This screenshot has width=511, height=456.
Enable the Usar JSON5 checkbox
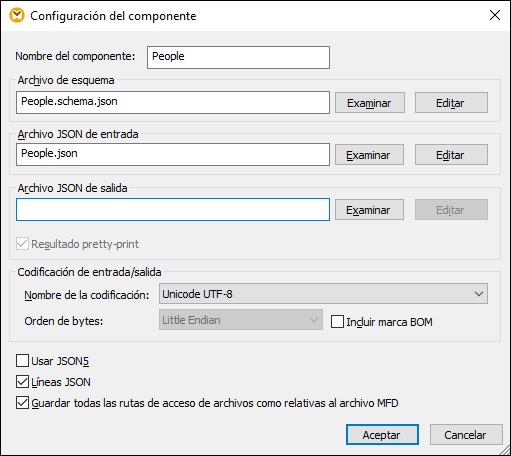click(x=22, y=361)
